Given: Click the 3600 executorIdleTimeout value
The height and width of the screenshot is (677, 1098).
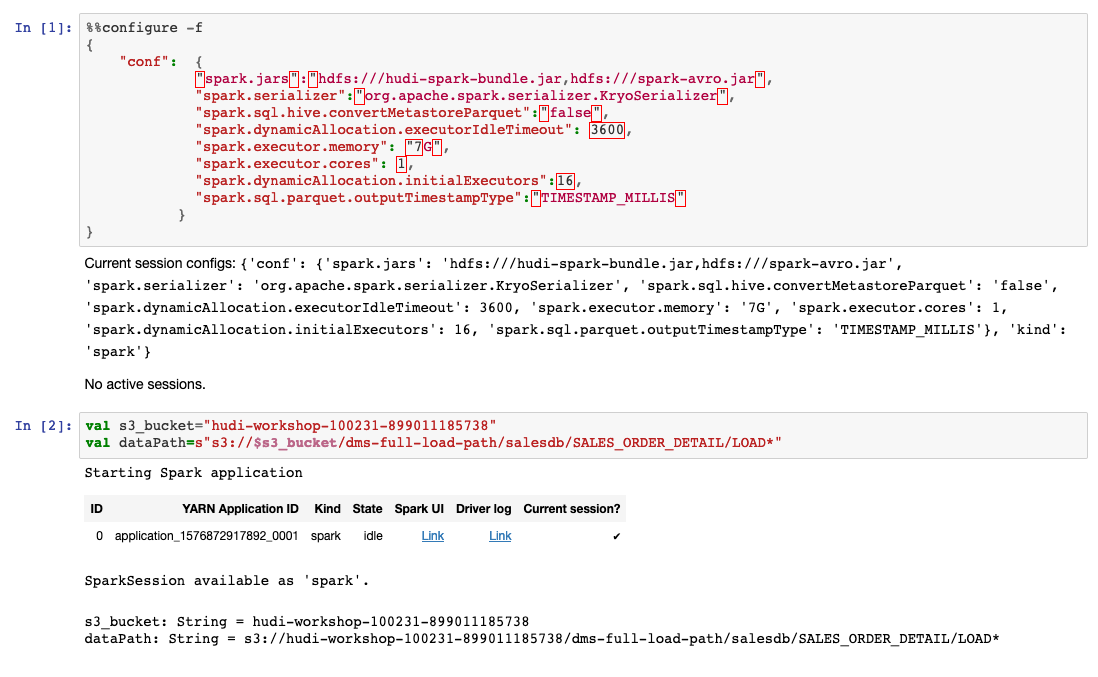Looking at the screenshot, I should [607, 130].
